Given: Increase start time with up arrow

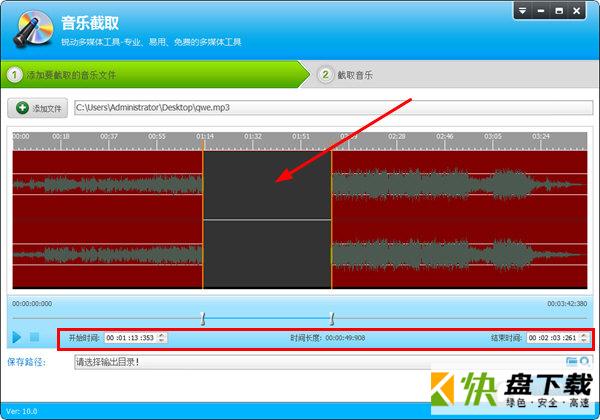Looking at the screenshot, I should 162,335.
